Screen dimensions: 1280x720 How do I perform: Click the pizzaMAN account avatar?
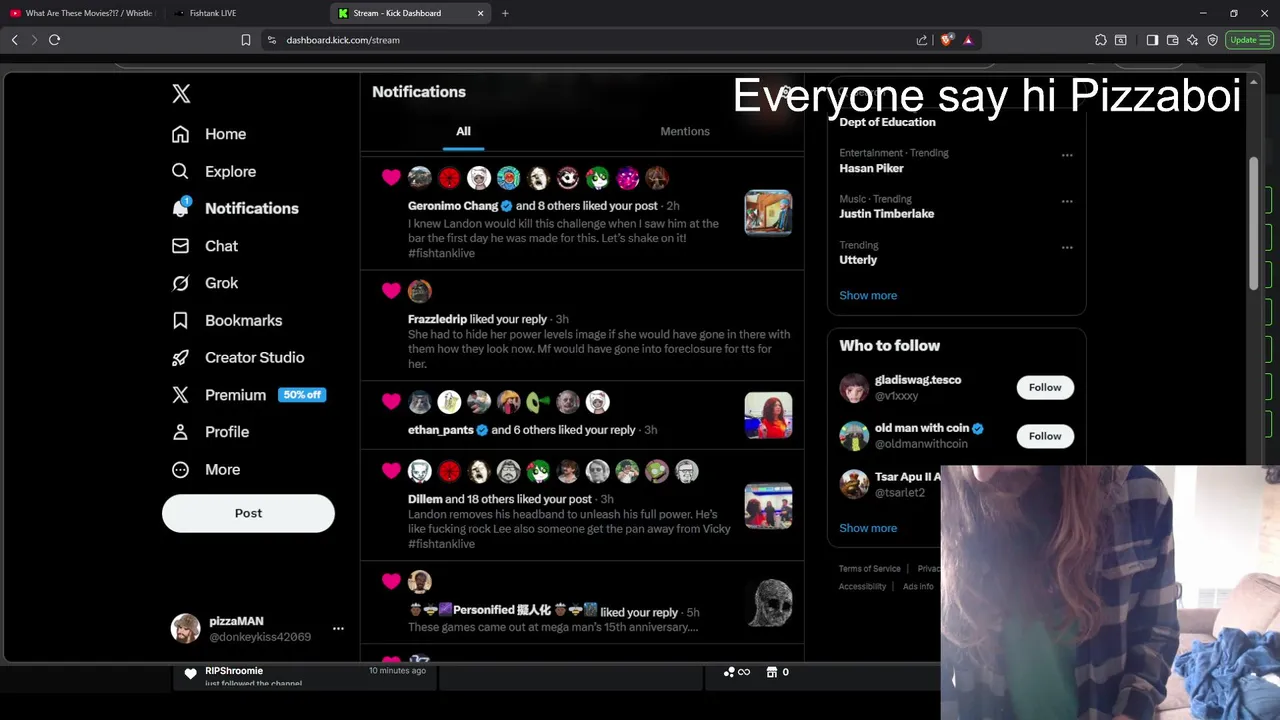(185, 628)
